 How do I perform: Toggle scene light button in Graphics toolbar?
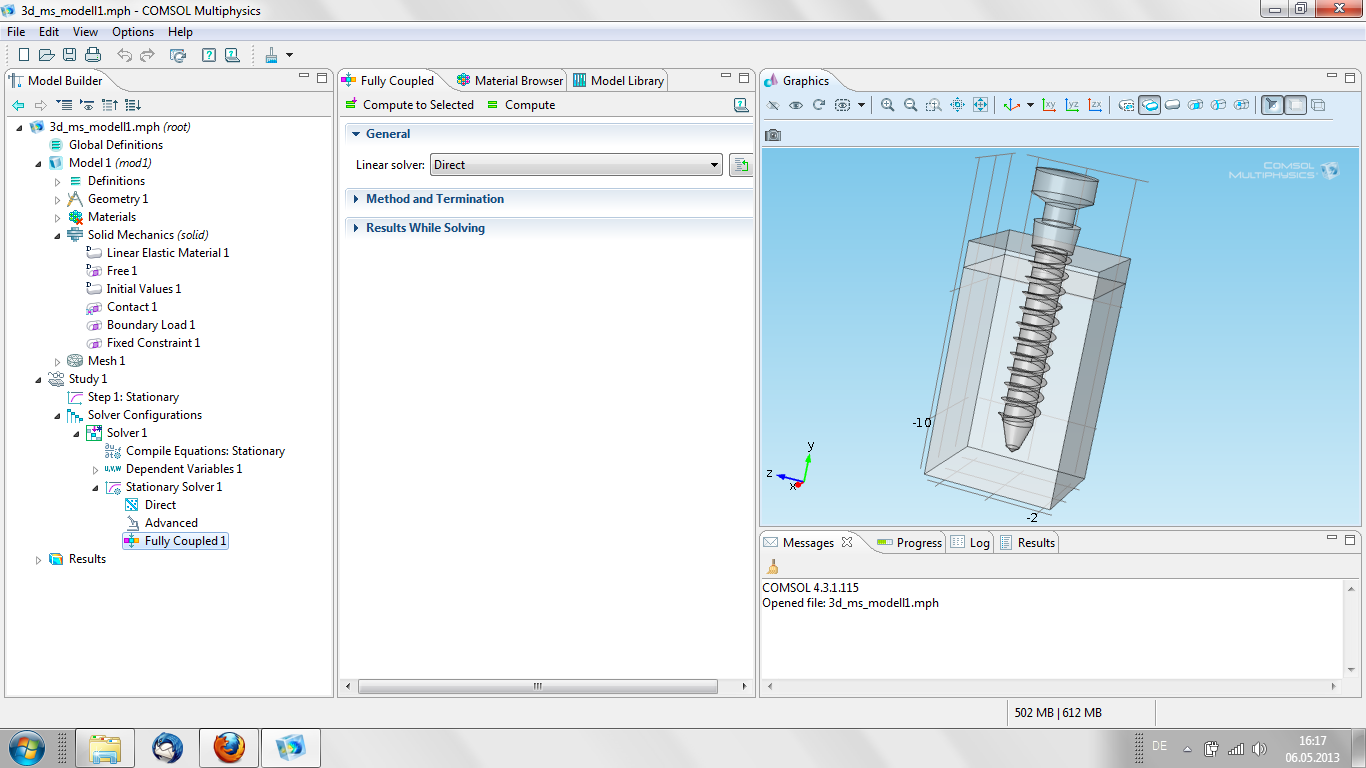[1272, 105]
